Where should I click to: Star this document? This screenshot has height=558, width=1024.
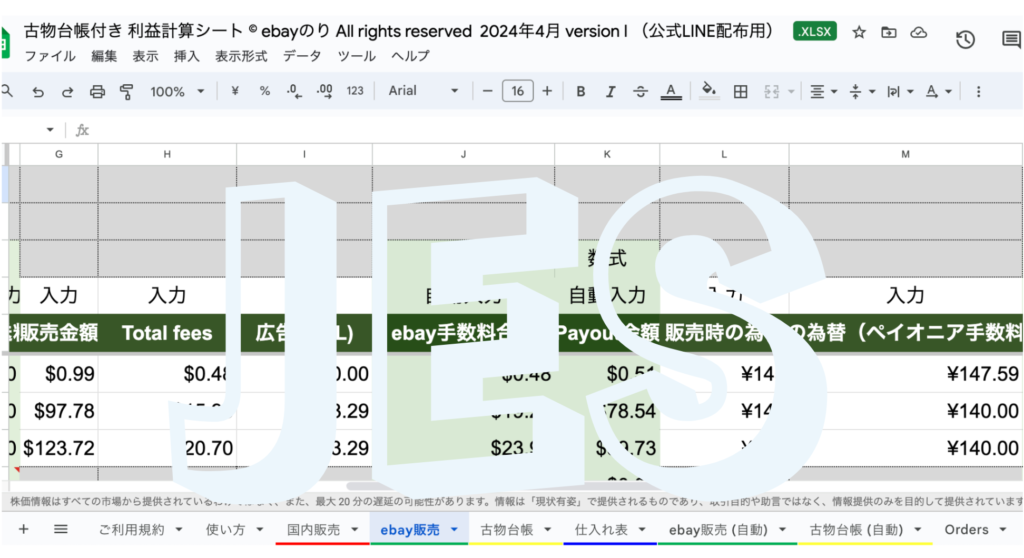coord(859,32)
